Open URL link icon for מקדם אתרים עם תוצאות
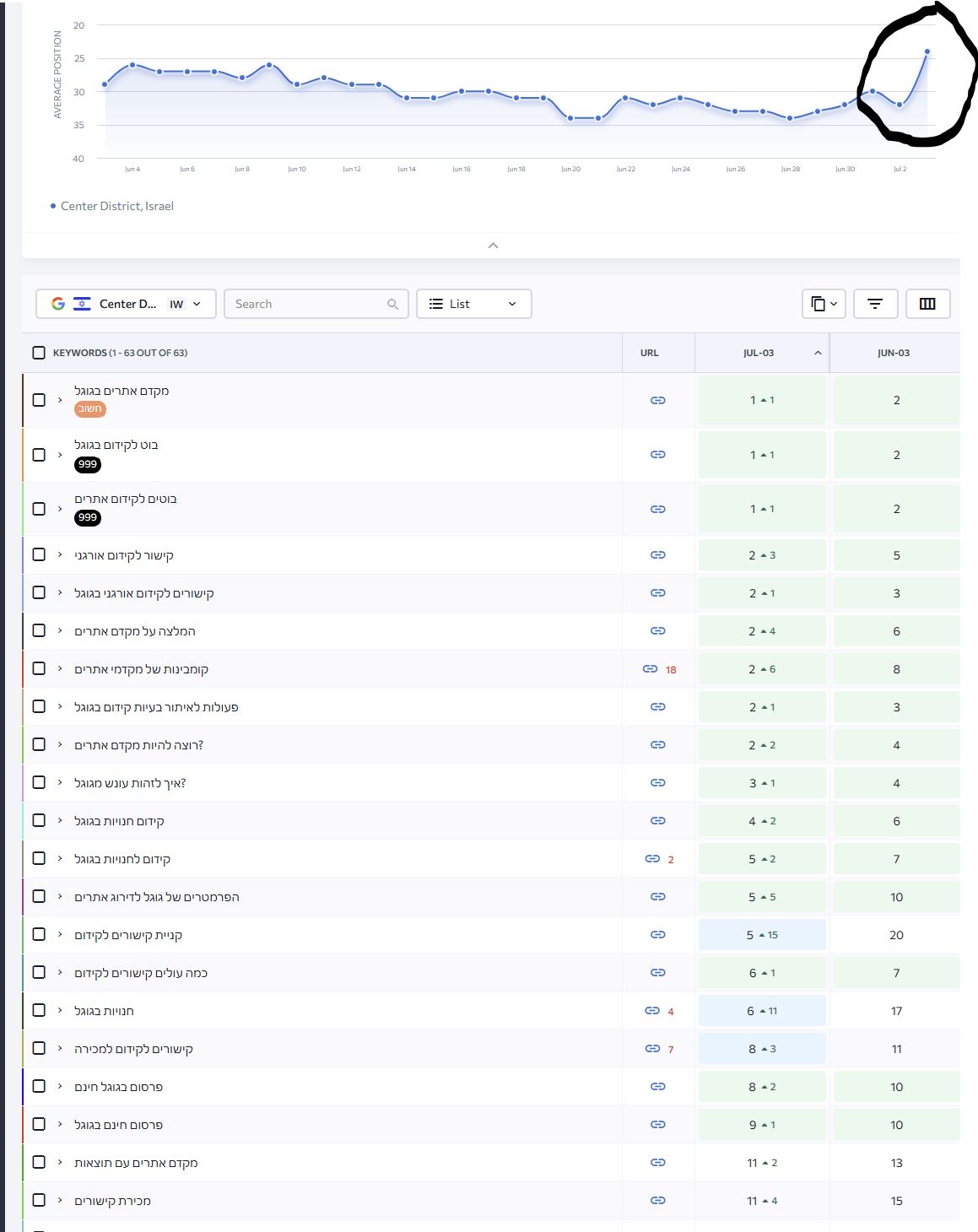 point(658,1163)
